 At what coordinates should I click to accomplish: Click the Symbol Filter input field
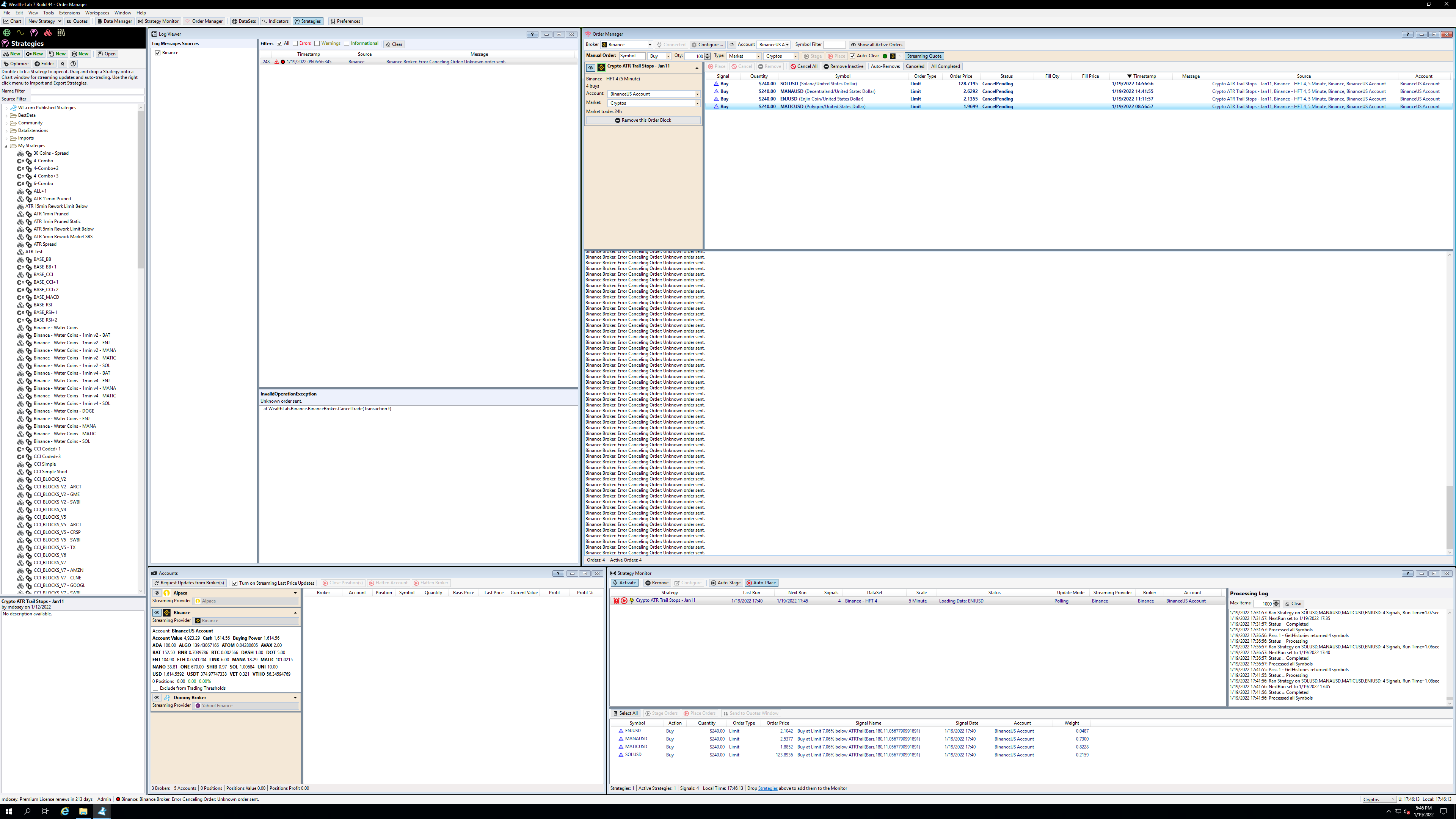point(834,45)
